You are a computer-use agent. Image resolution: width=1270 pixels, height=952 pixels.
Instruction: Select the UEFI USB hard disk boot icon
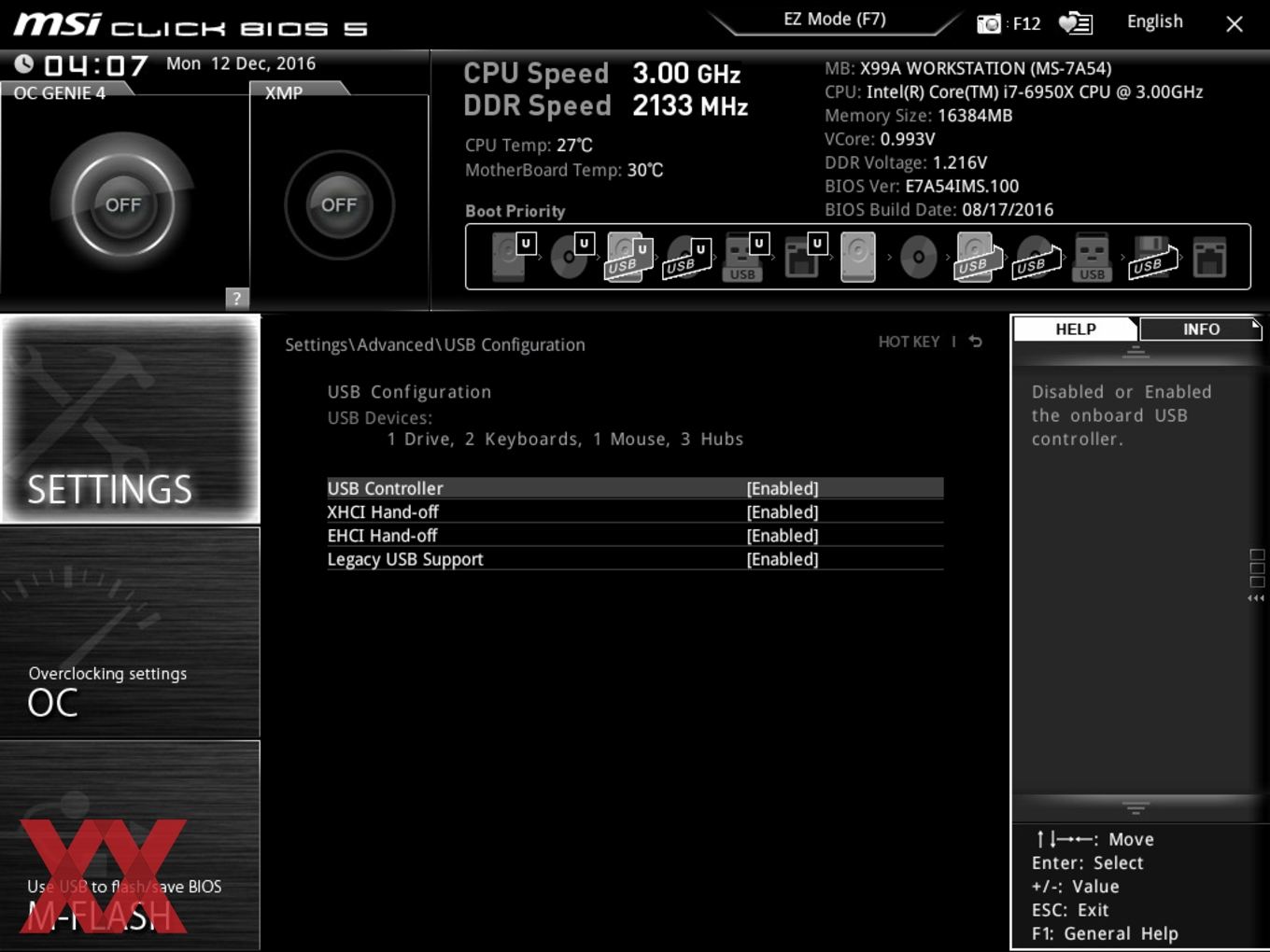coord(628,257)
